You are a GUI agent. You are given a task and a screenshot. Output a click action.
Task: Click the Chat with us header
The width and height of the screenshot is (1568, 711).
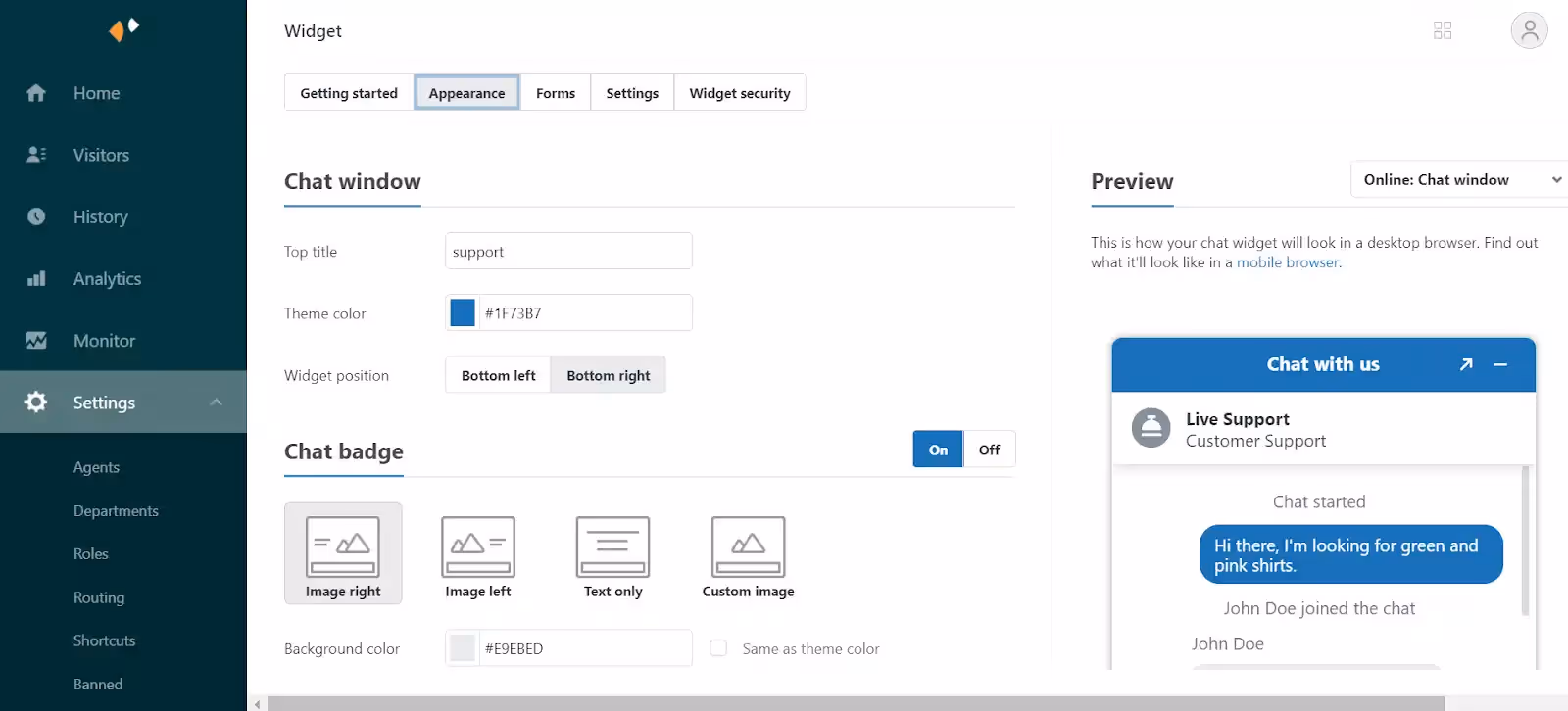(1323, 364)
